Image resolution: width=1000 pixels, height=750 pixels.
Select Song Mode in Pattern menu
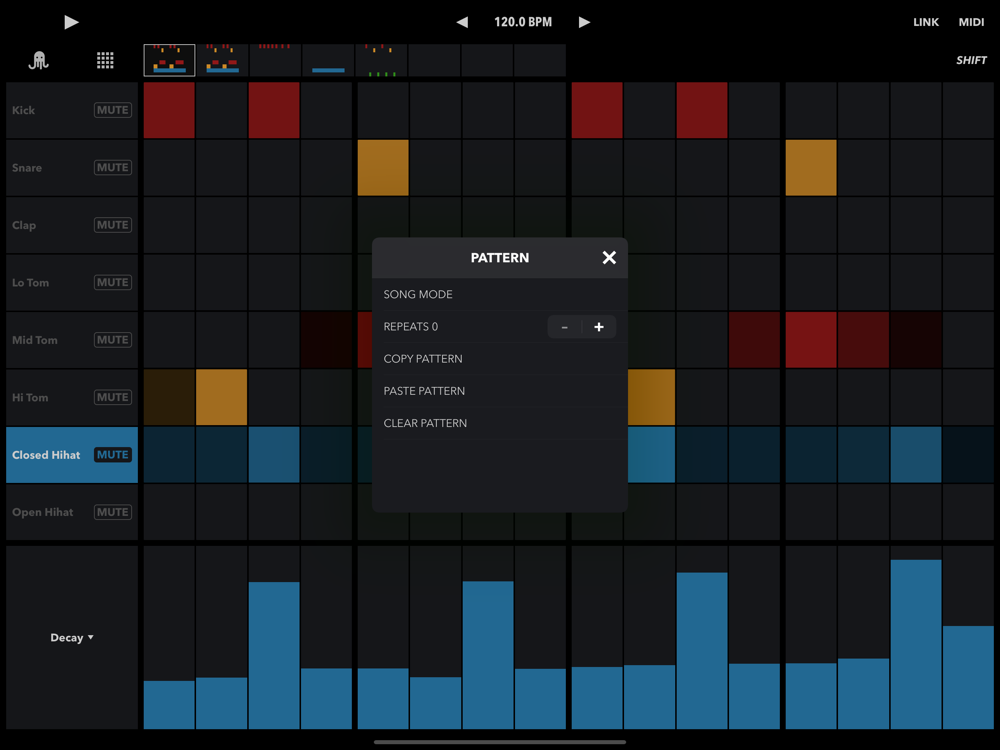point(418,295)
